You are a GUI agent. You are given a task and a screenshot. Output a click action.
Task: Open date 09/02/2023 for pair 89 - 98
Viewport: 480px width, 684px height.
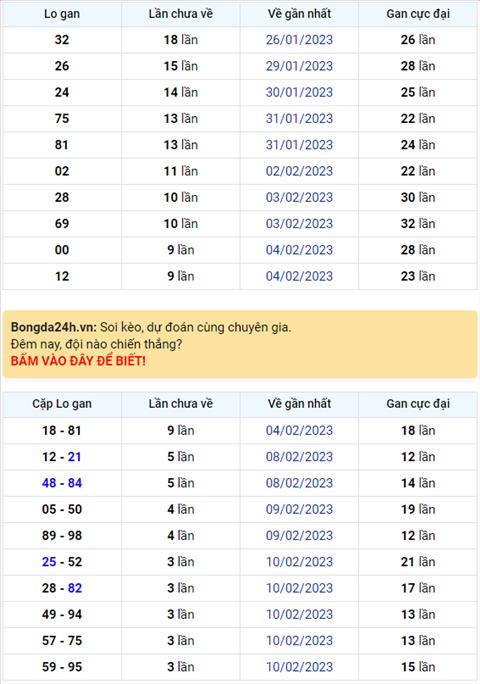click(x=299, y=536)
